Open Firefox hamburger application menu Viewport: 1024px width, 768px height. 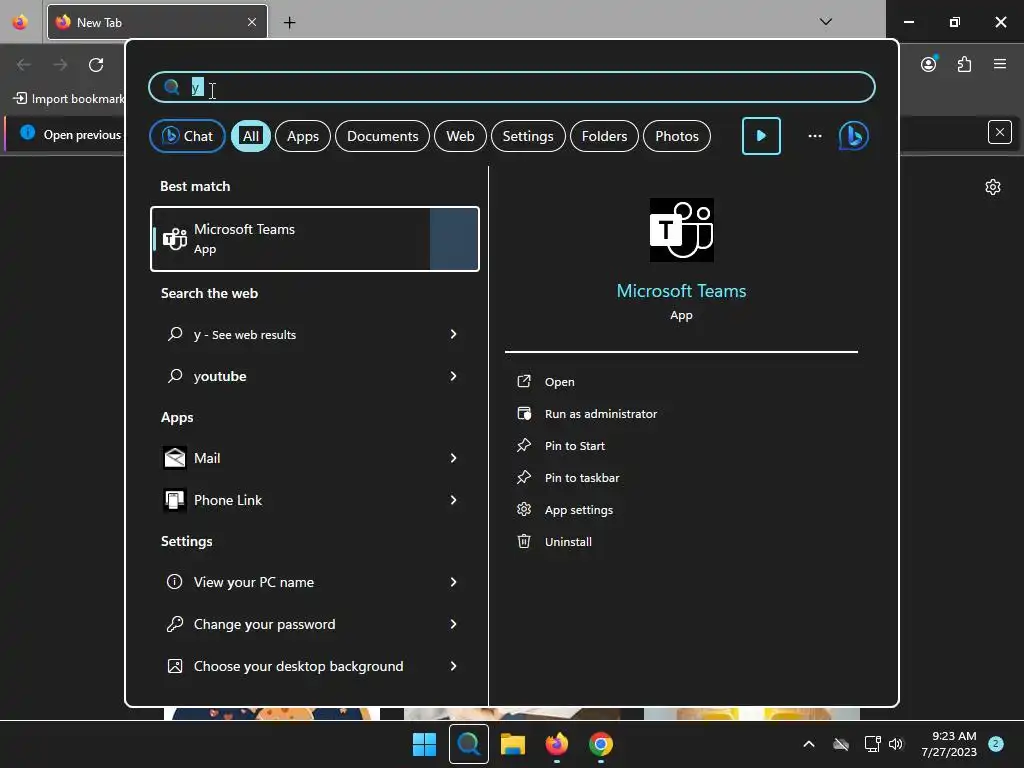coord(999,64)
